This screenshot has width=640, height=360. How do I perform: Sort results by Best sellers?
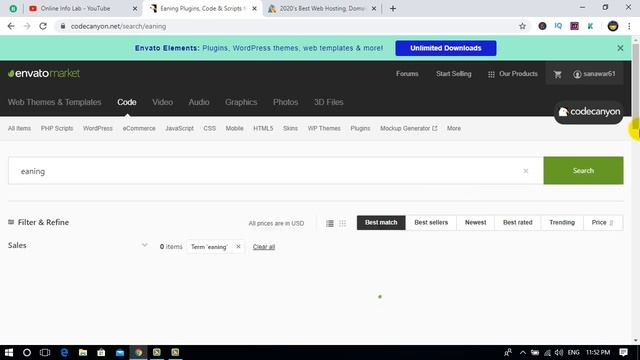431,222
